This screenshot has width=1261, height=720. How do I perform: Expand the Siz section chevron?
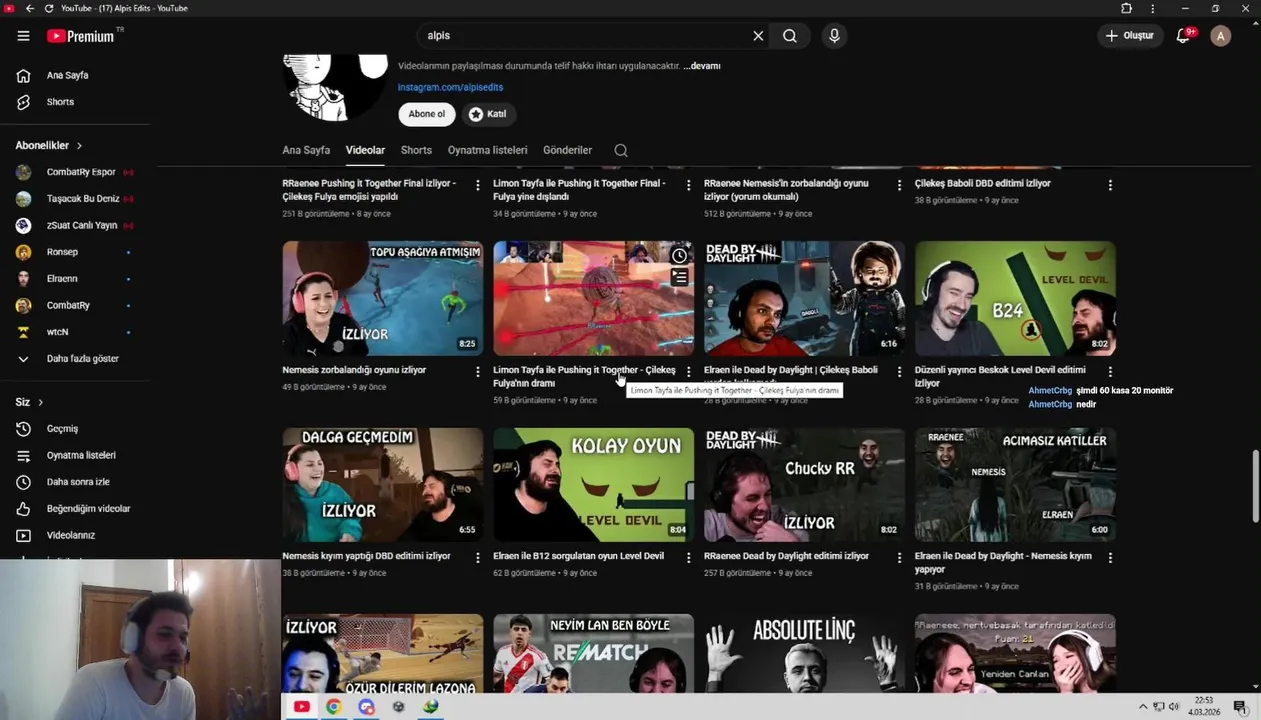tap(40, 402)
